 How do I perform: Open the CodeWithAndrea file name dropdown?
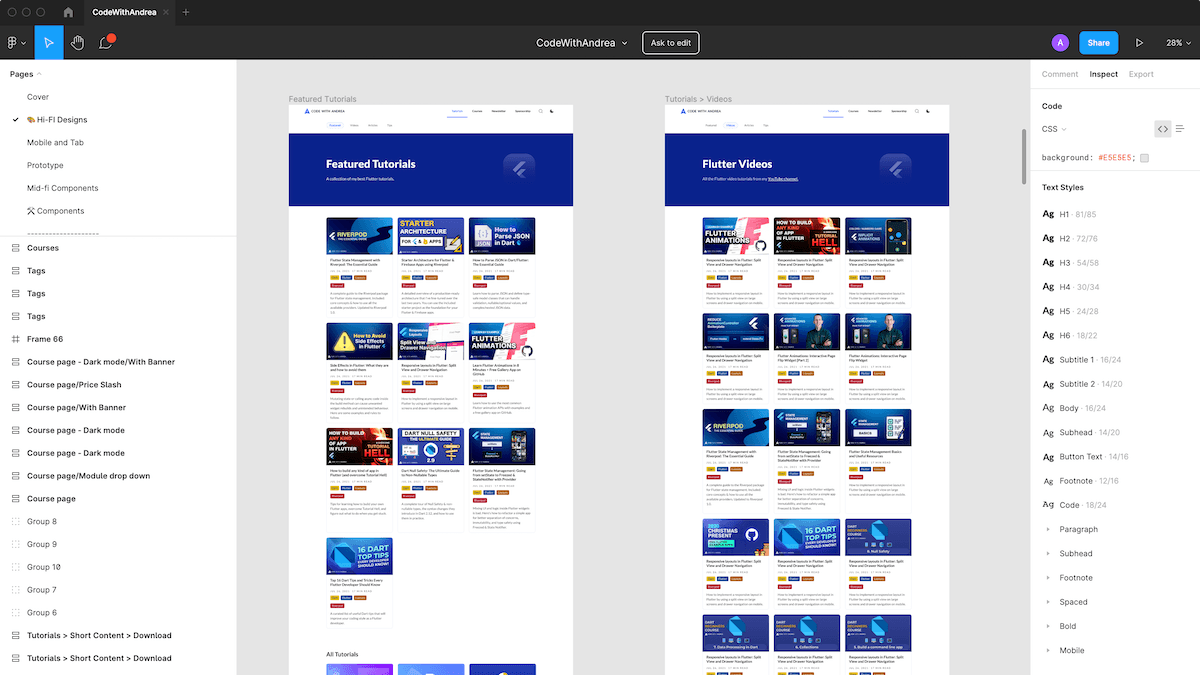click(582, 43)
